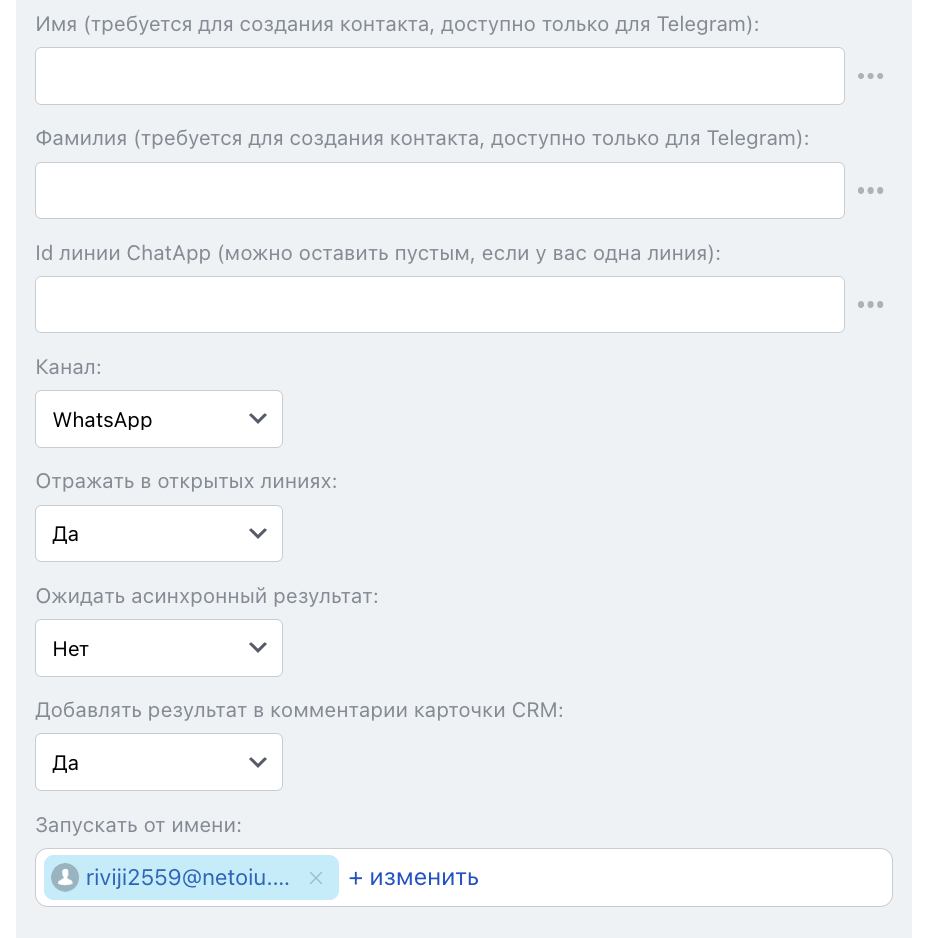This screenshot has height=938, width=928.
Task: Click into the Фамилия text field
Action: pos(439,191)
